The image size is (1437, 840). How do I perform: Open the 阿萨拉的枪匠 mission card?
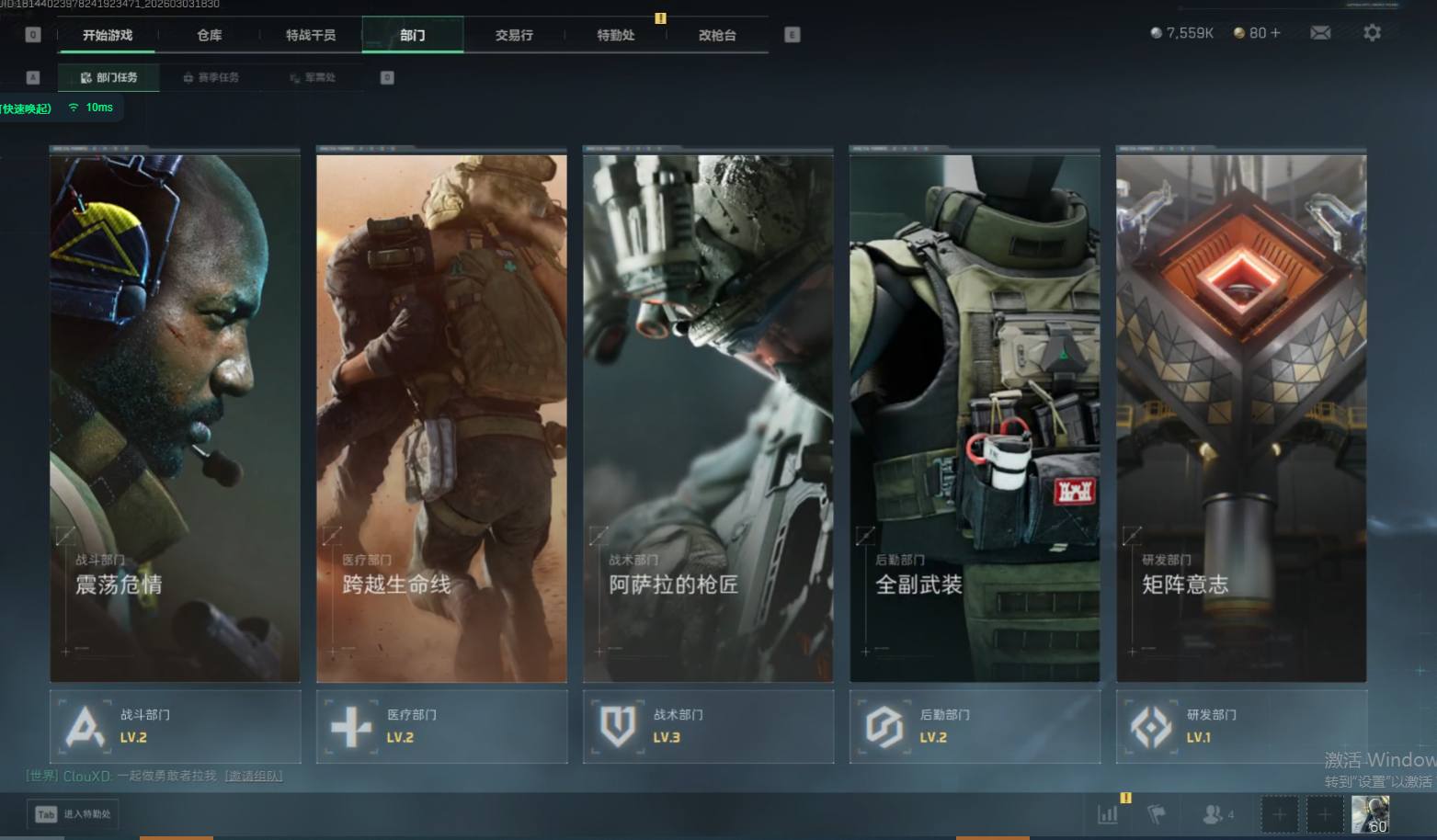tap(708, 414)
